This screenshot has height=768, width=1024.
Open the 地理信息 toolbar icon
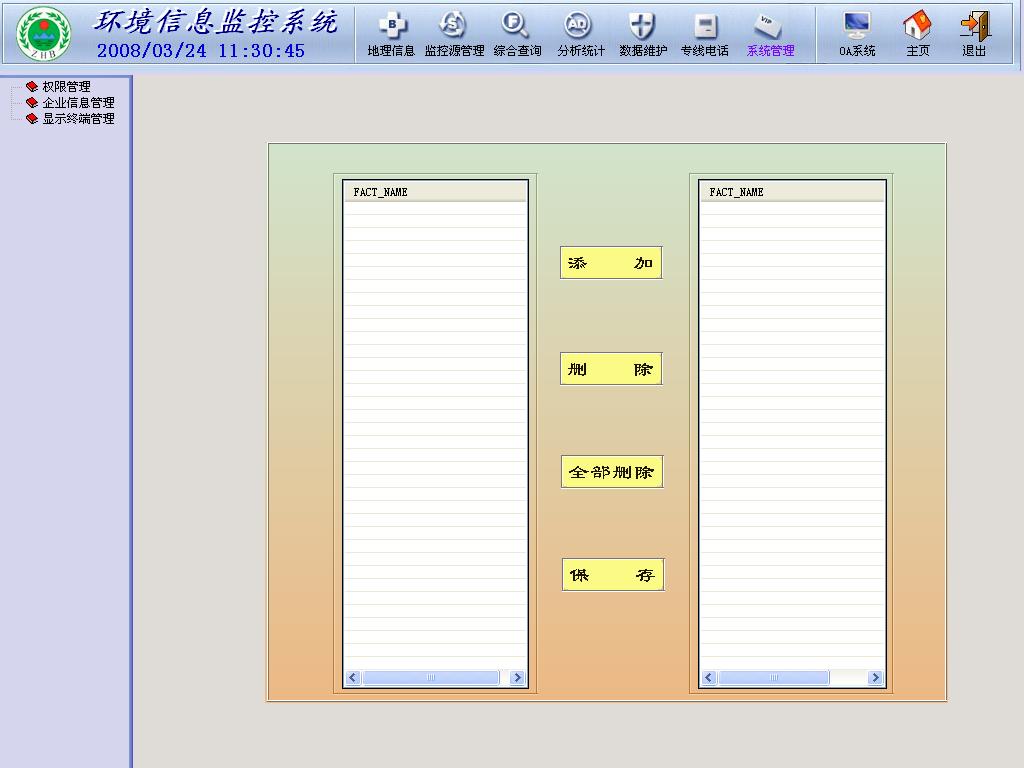coord(391,27)
